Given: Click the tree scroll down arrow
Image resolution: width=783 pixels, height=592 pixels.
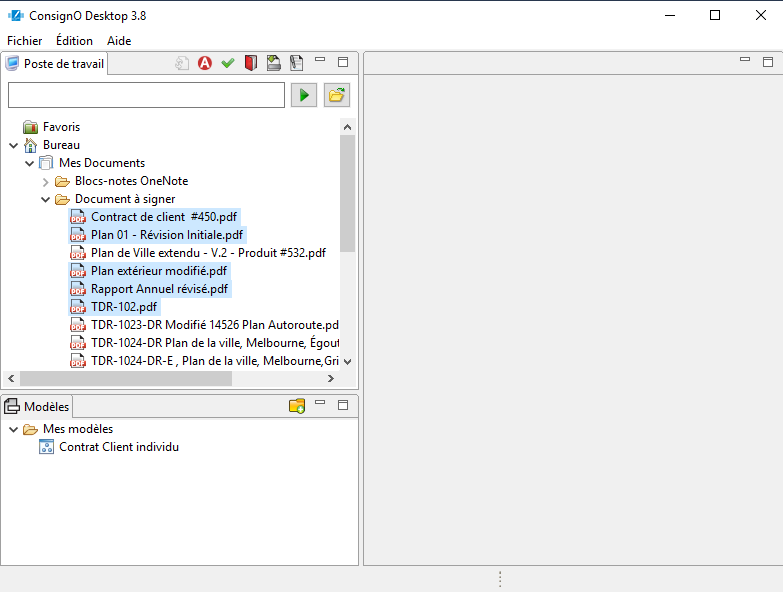Looking at the screenshot, I should coord(348,361).
